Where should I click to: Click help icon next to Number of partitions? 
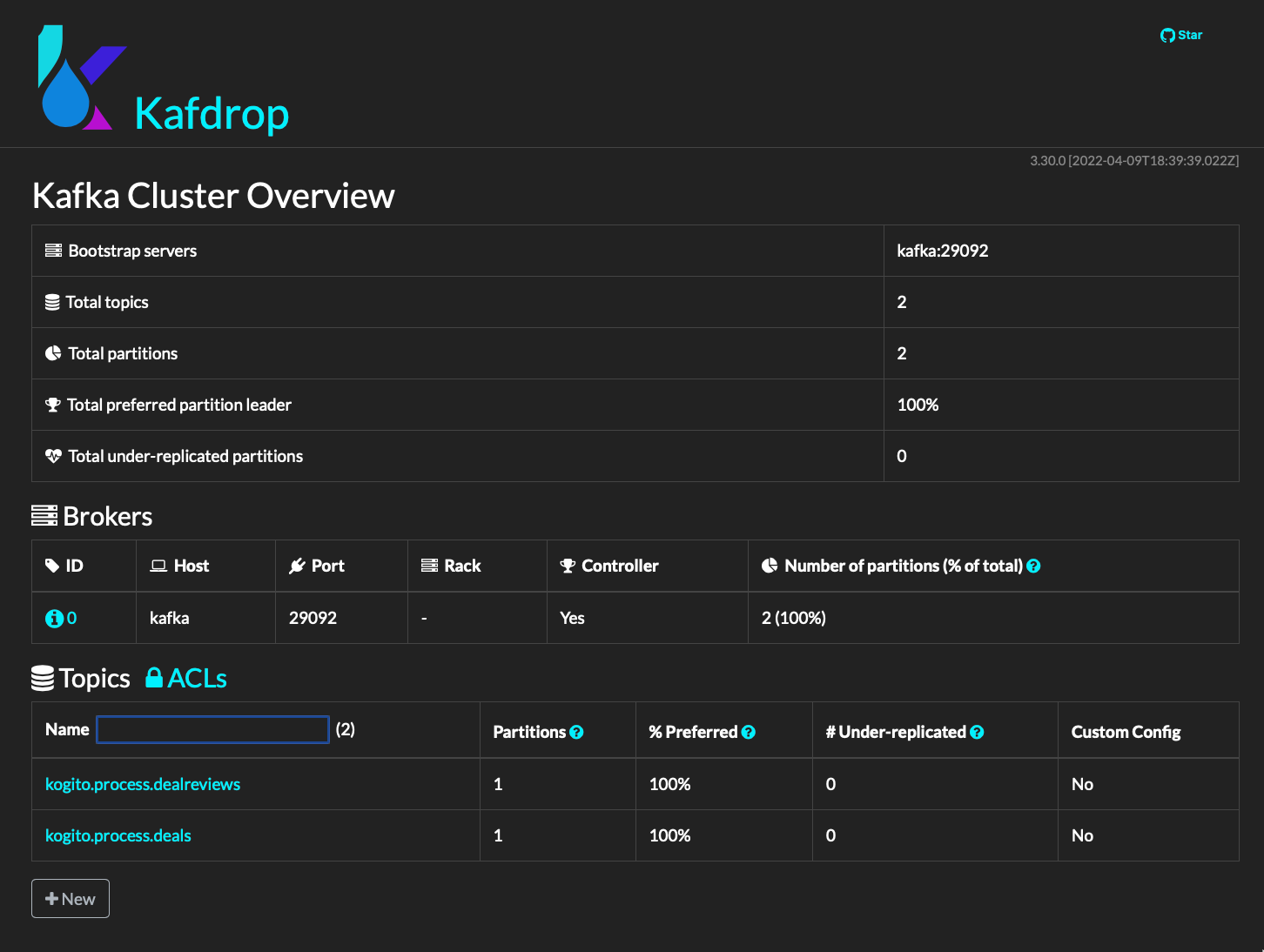coord(1033,567)
